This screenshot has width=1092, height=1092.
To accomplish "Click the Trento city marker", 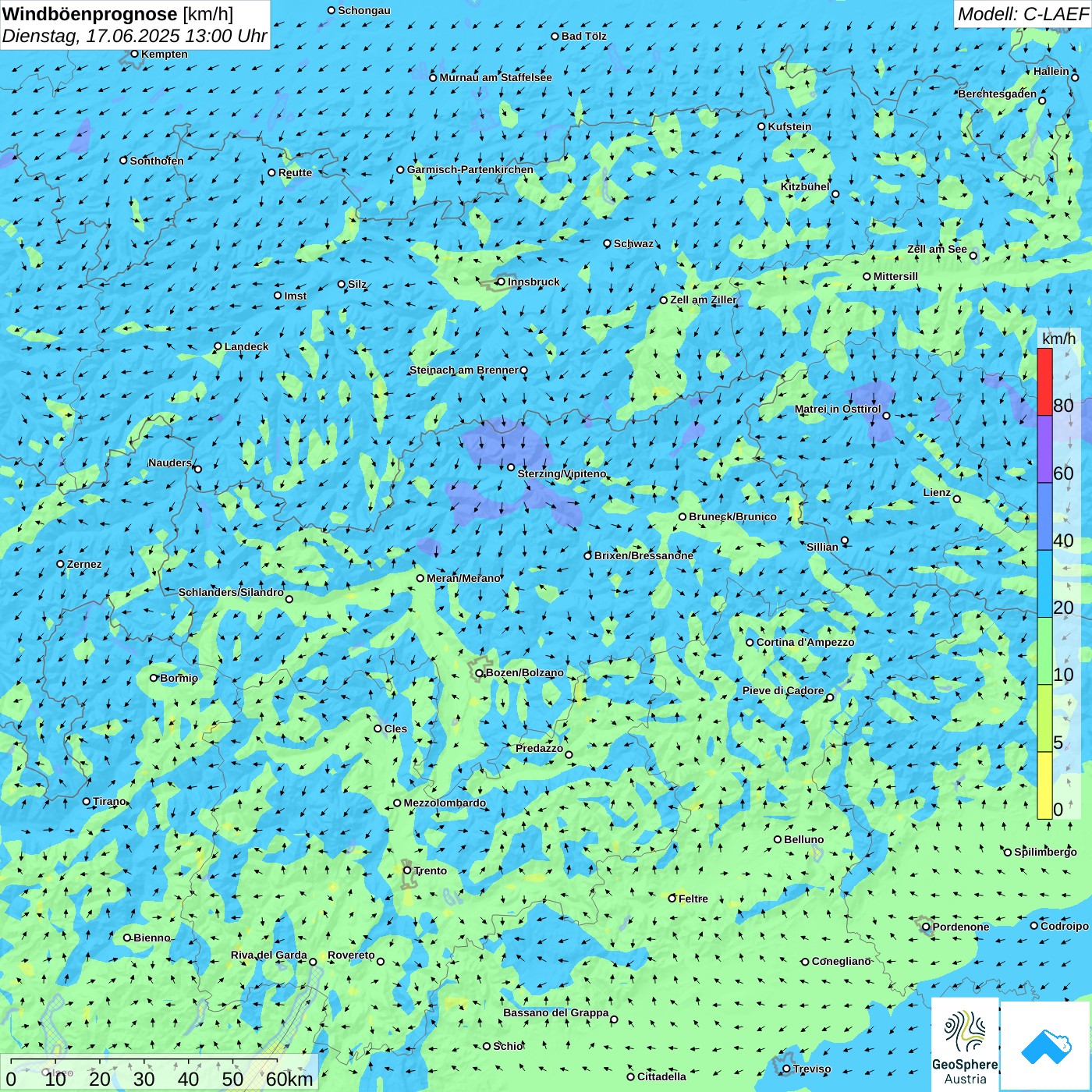I will 407,870.
